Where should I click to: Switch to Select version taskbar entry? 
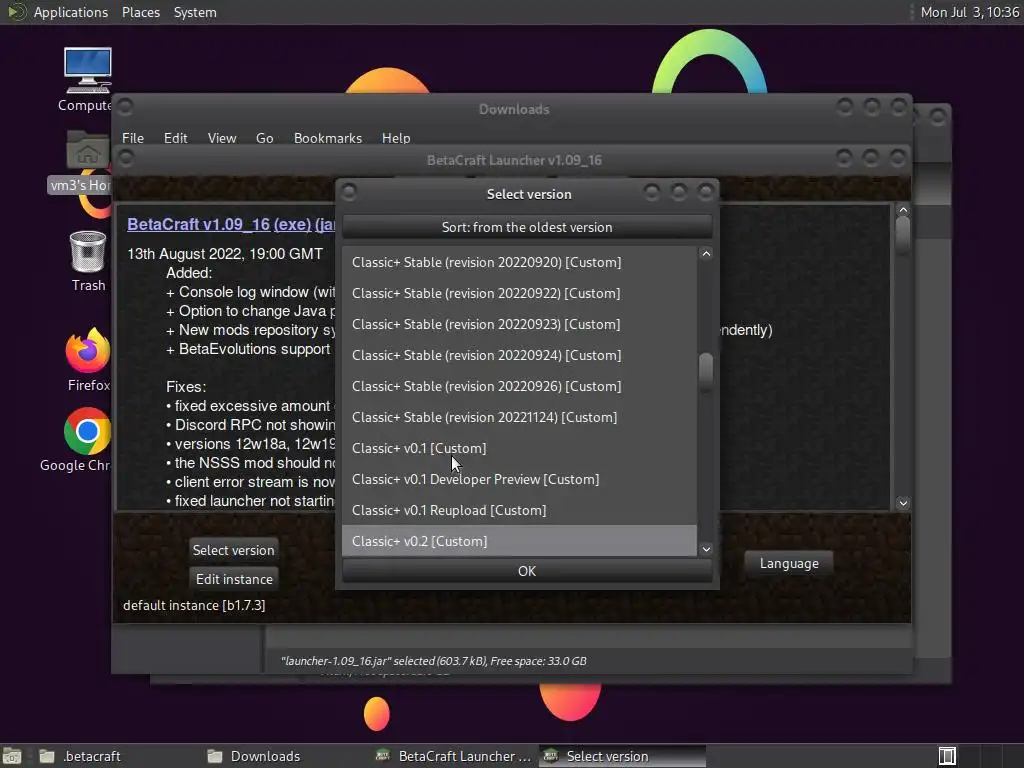tap(622, 756)
